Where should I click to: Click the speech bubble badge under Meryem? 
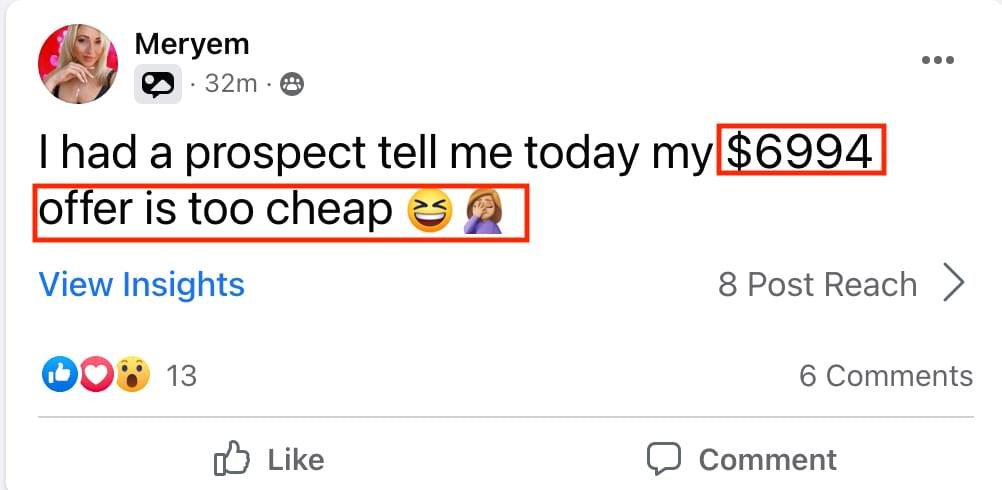(158, 86)
